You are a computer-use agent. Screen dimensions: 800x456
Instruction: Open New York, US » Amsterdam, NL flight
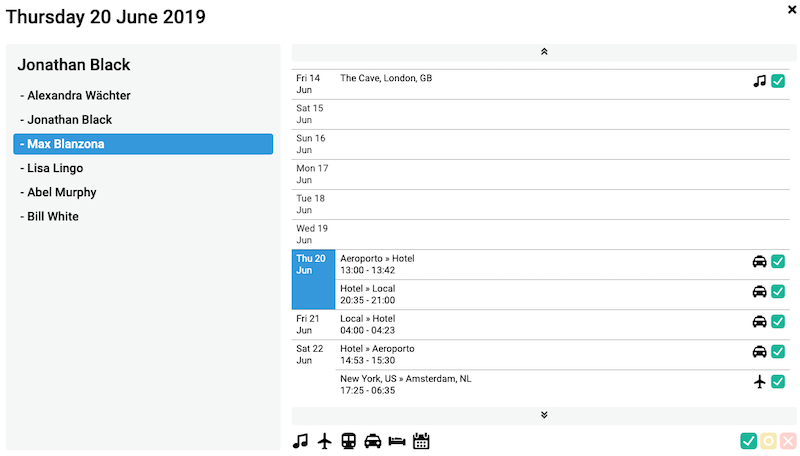click(x=406, y=385)
